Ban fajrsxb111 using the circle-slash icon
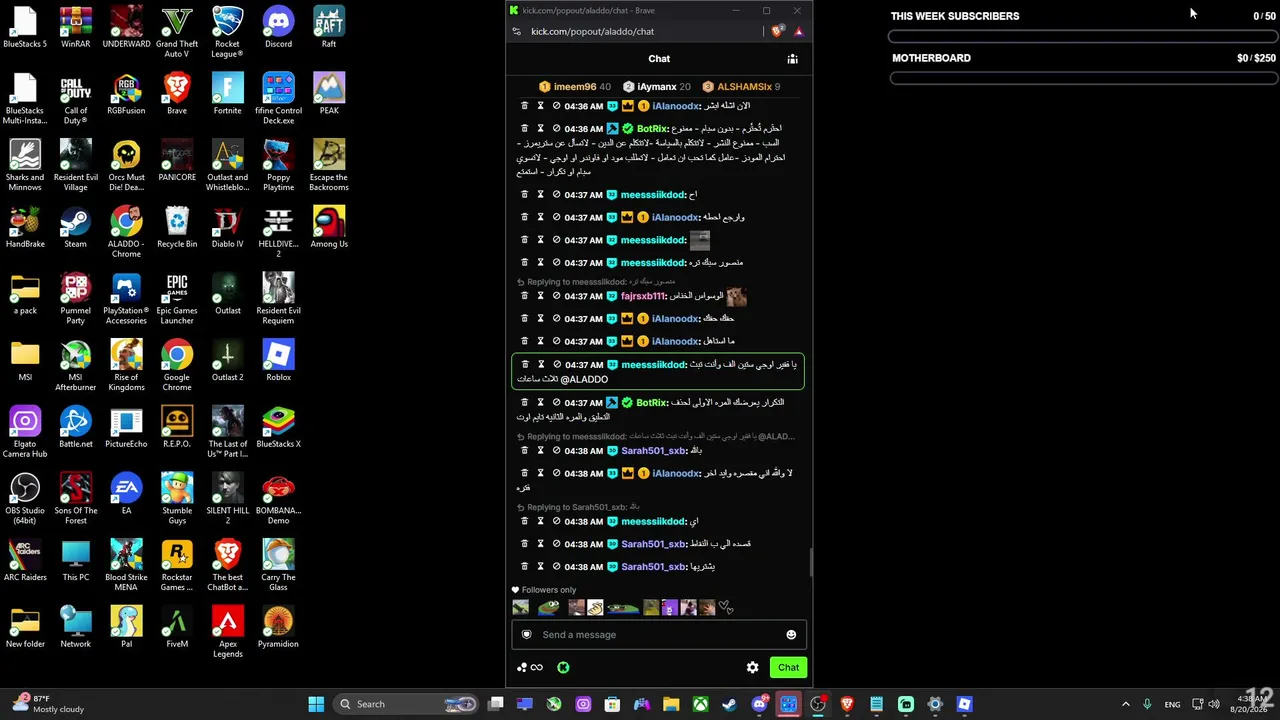 click(x=556, y=296)
